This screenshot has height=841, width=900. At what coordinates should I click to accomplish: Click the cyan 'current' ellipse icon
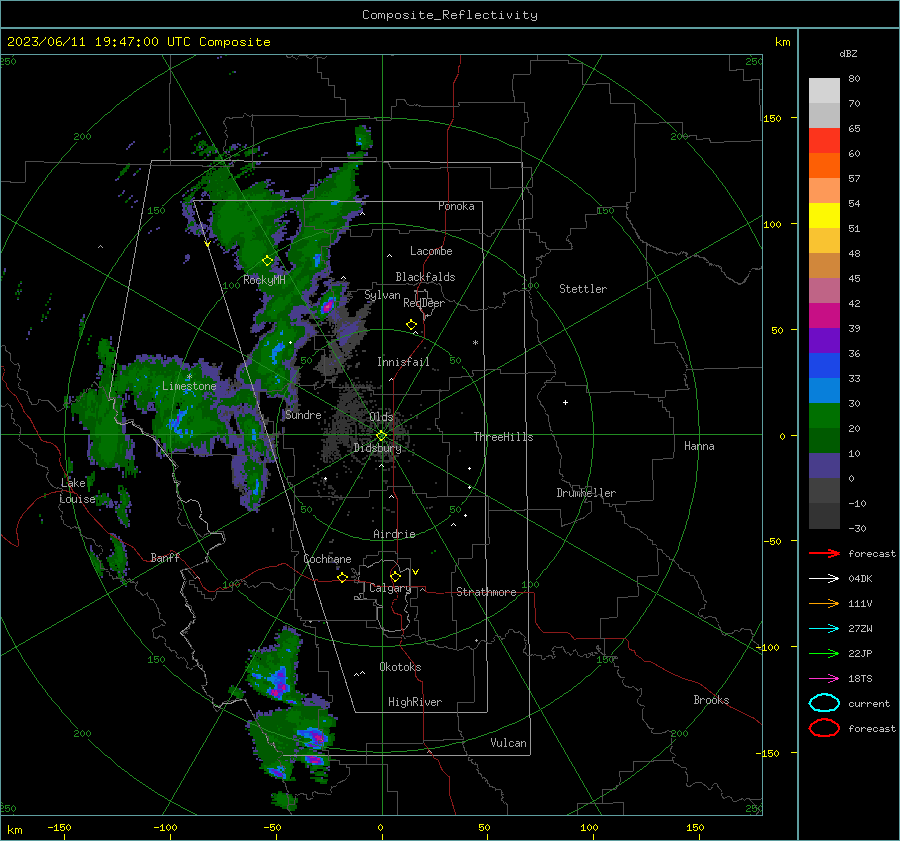824,703
